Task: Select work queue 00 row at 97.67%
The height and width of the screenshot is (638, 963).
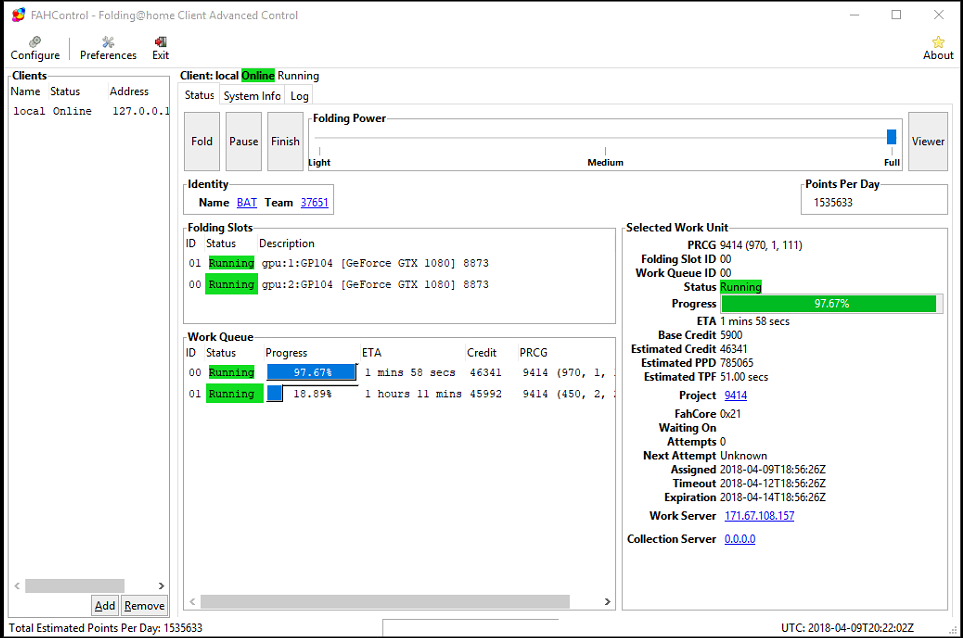Action: tap(399, 372)
